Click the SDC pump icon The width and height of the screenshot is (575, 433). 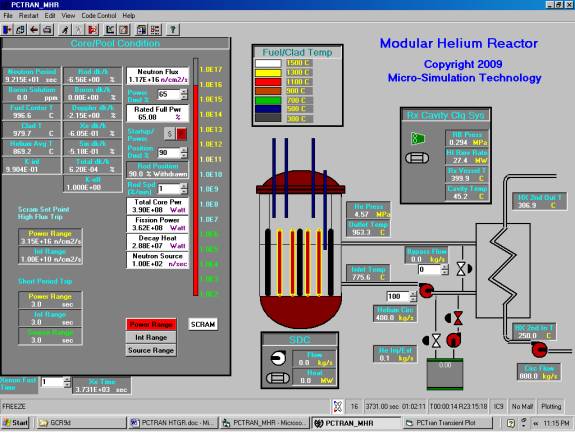(278, 358)
